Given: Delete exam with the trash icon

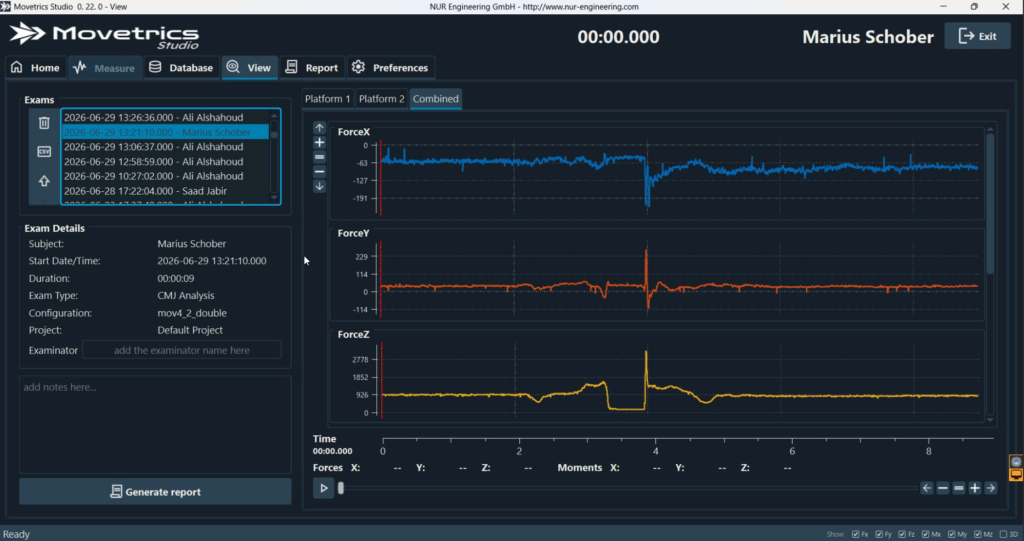Looking at the screenshot, I should click(44, 122).
